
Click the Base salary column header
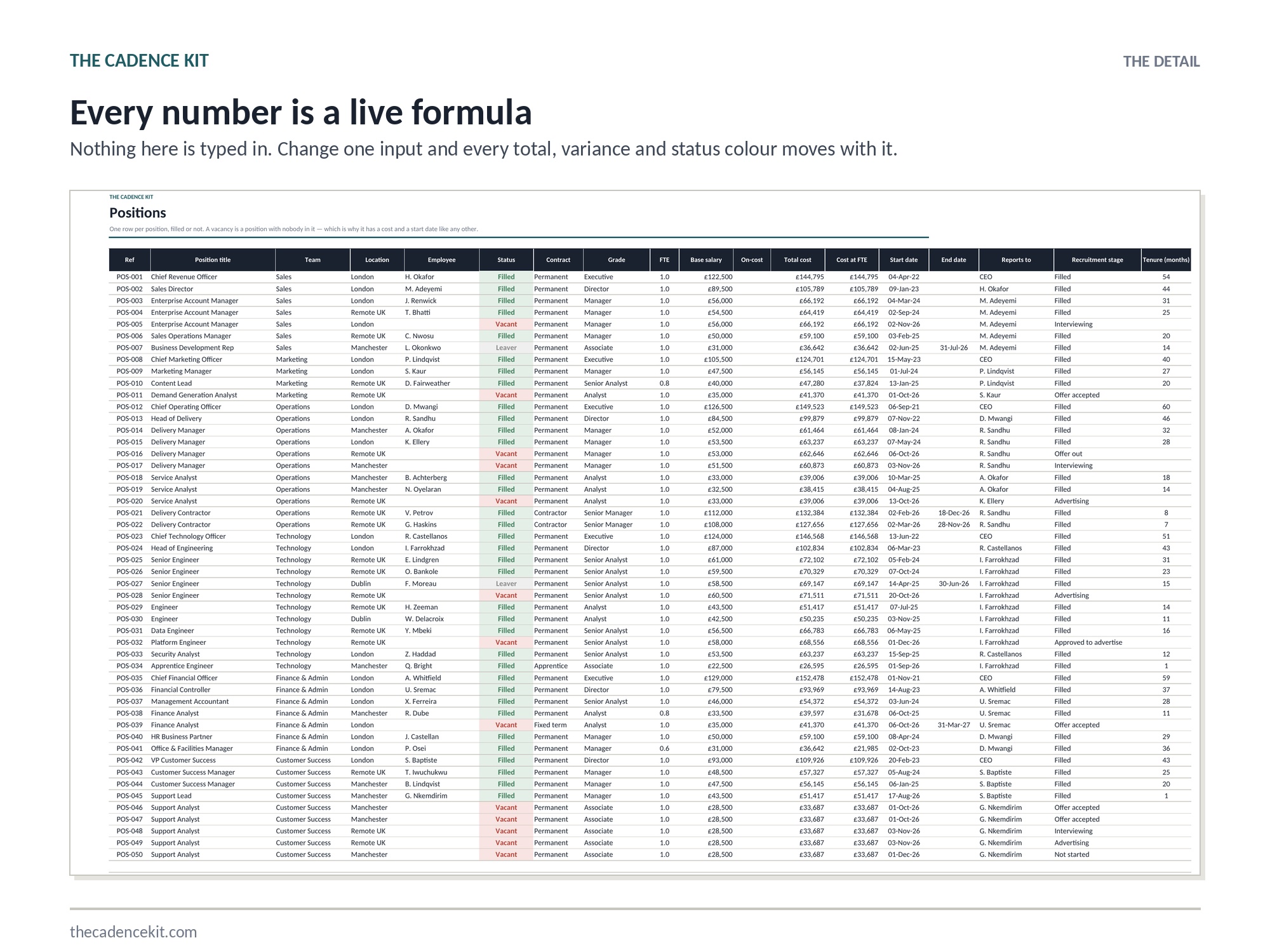(x=706, y=260)
